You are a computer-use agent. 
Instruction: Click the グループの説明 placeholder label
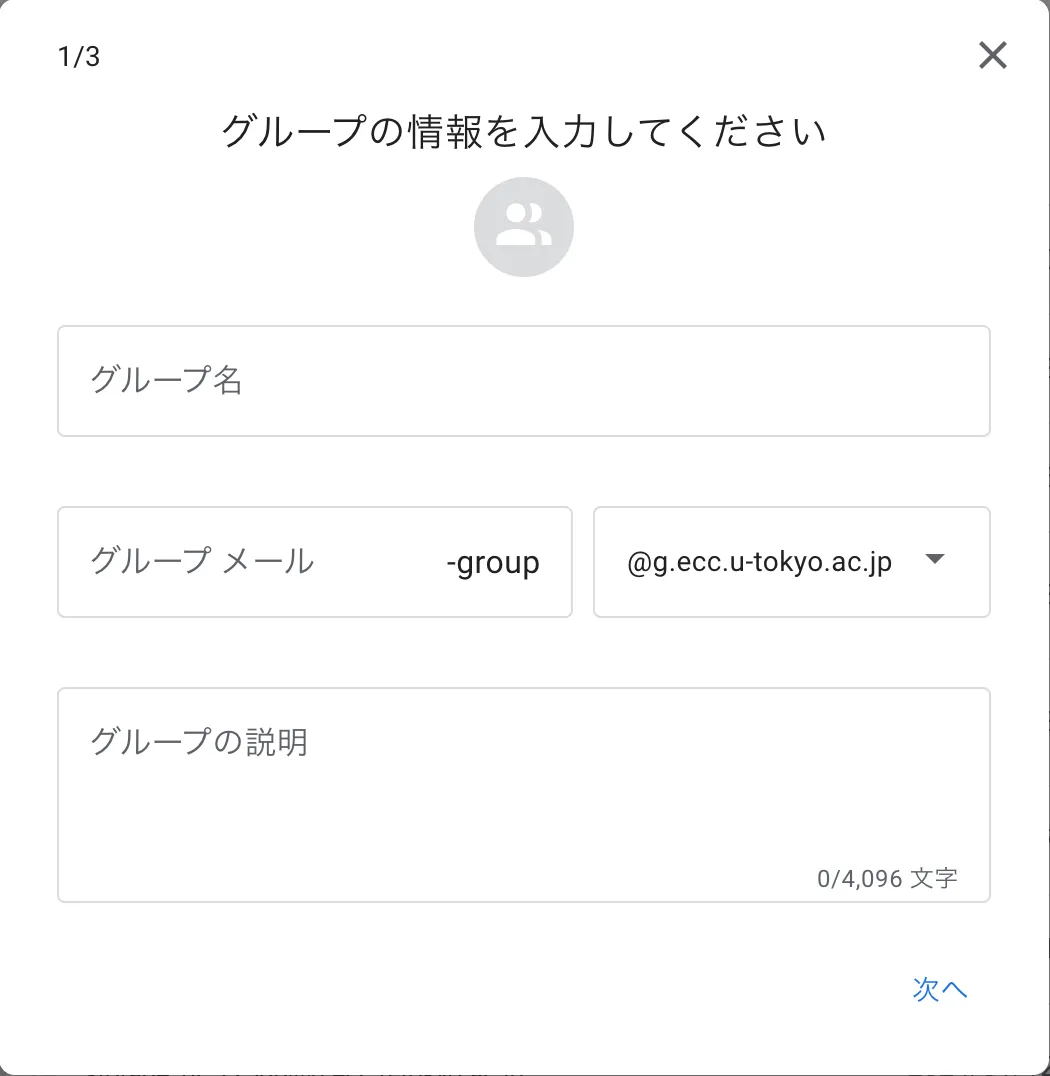pyautogui.click(x=199, y=742)
